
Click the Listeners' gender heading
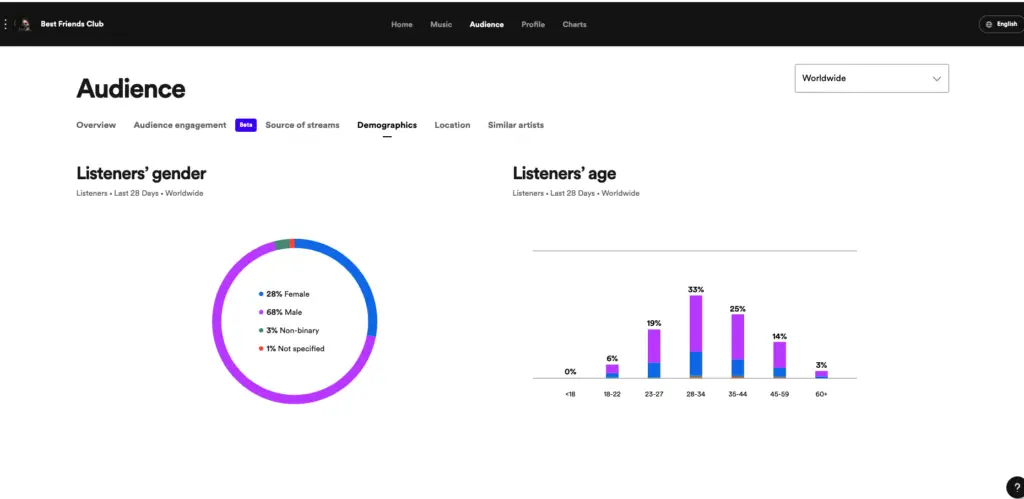coord(141,173)
